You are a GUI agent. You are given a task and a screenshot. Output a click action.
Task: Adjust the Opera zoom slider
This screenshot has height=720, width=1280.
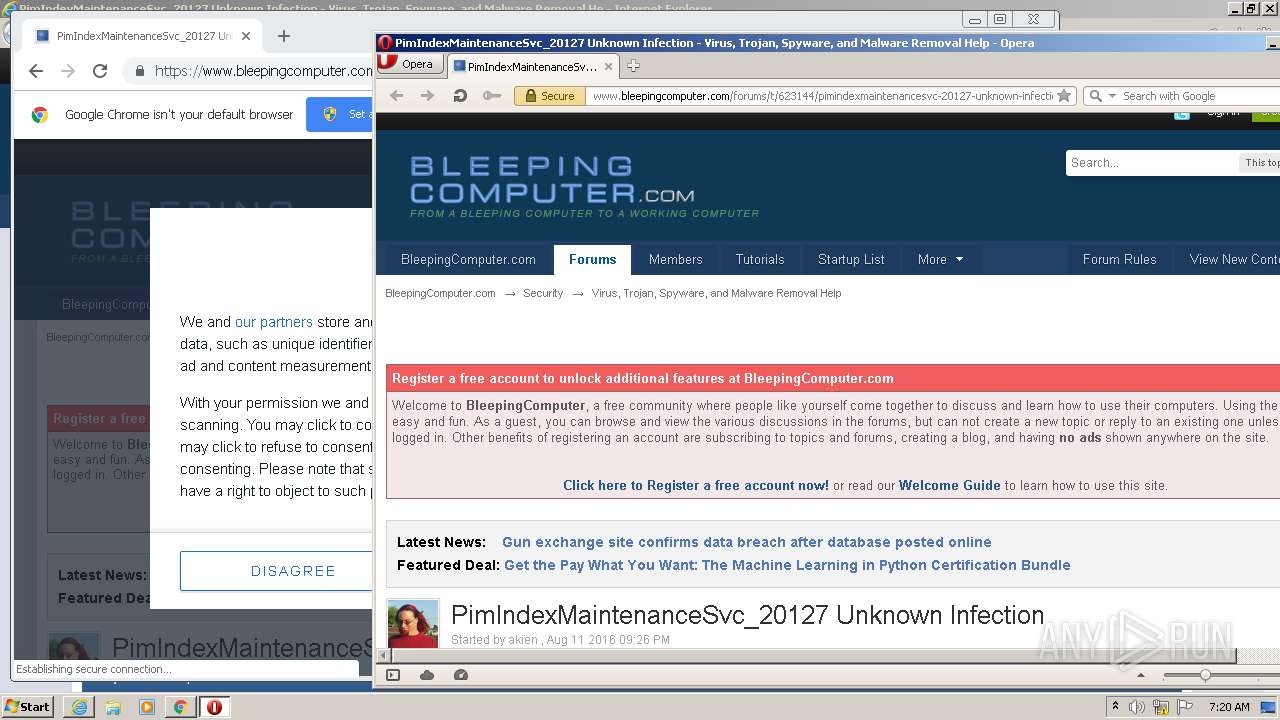1205,675
